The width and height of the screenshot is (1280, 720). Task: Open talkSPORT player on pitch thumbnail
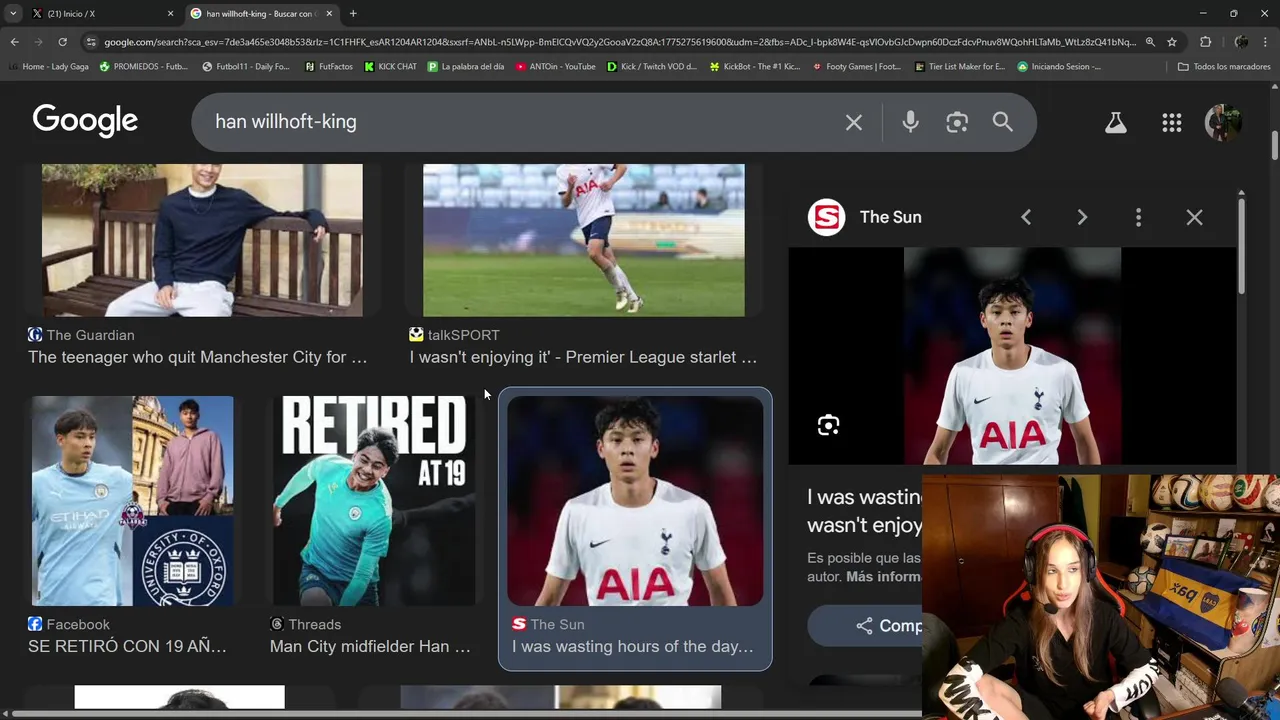[x=583, y=240]
